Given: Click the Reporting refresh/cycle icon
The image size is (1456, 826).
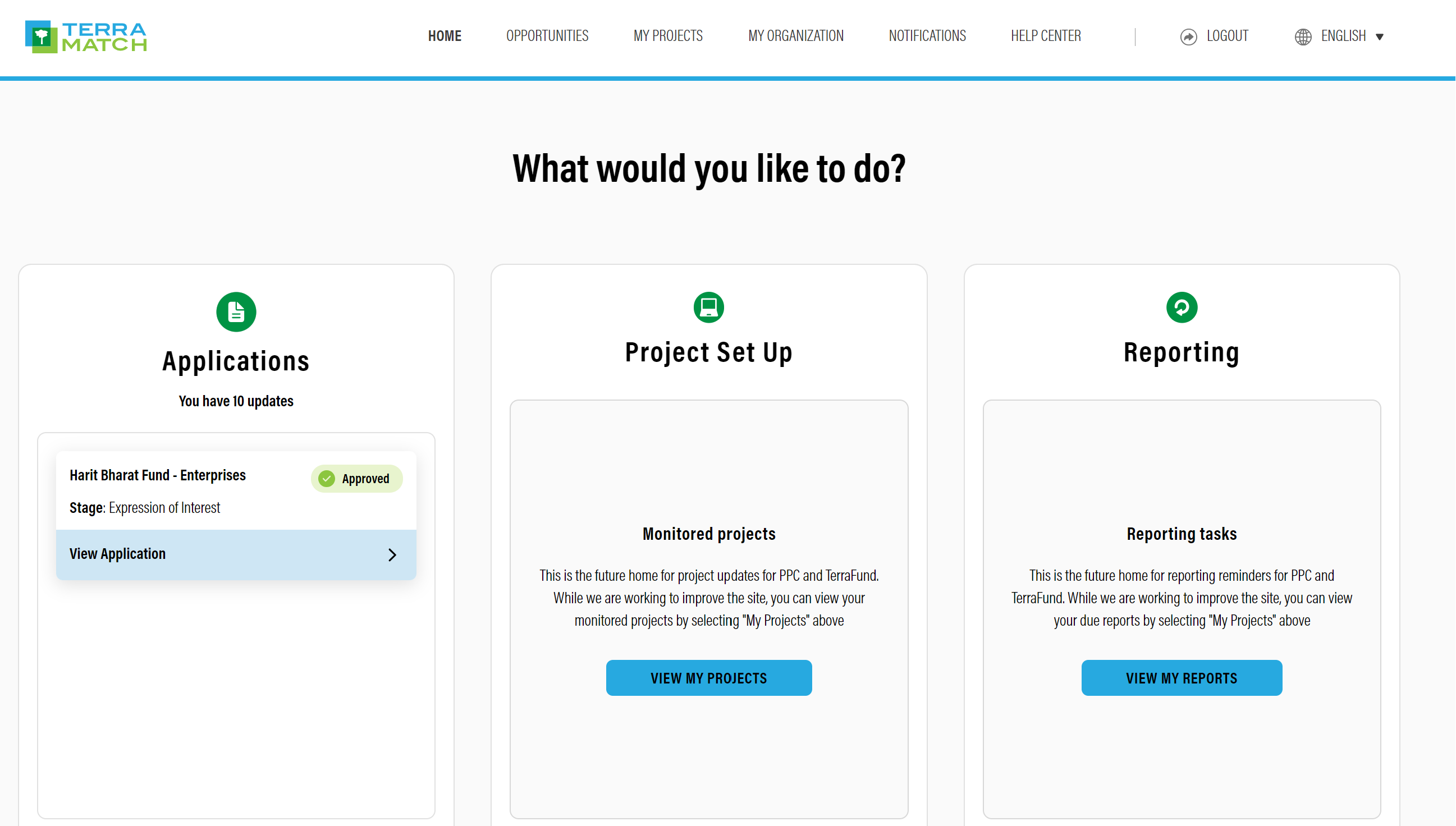Looking at the screenshot, I should pos(1181,308).
